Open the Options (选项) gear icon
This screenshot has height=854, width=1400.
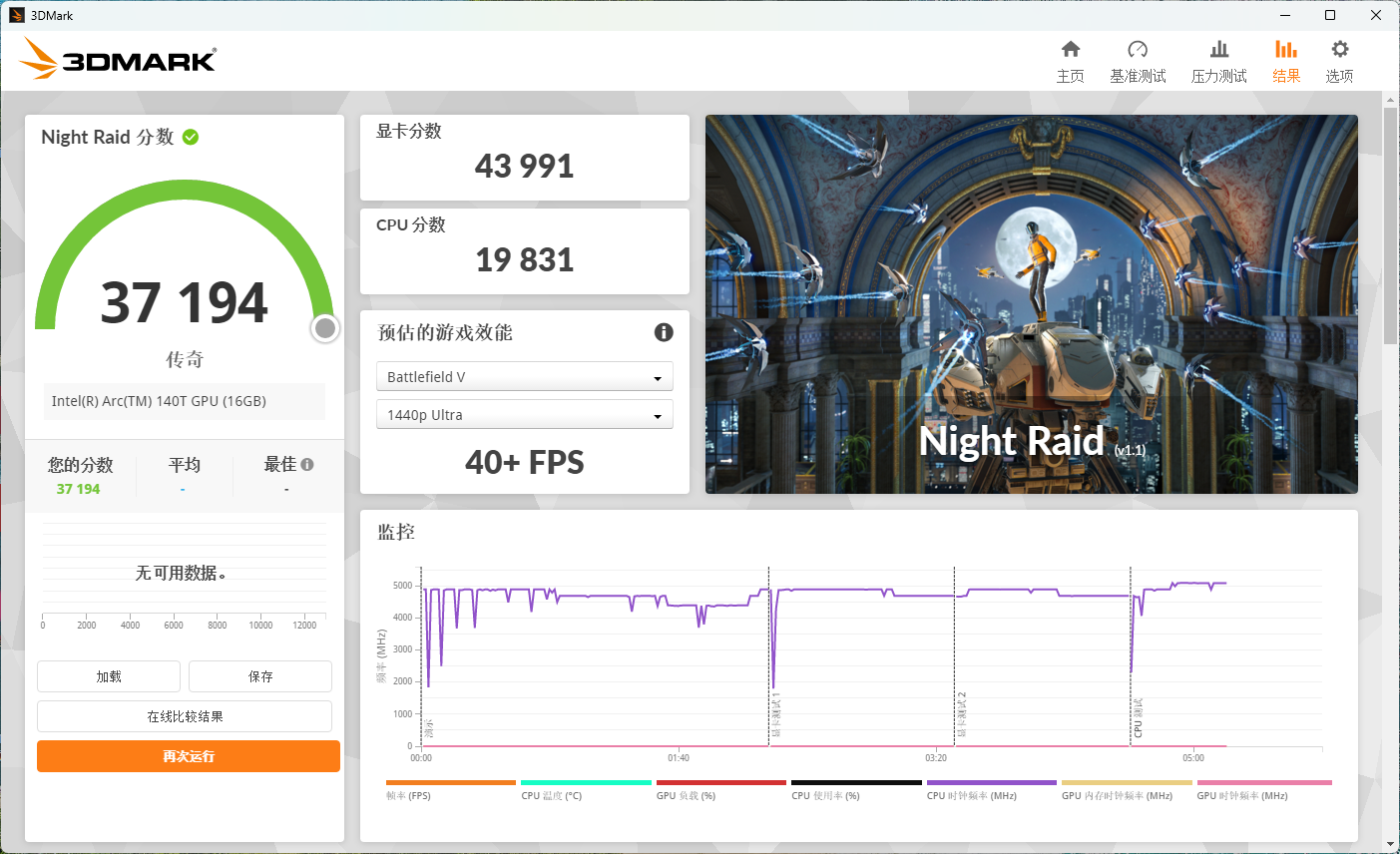coord(1339,50)
